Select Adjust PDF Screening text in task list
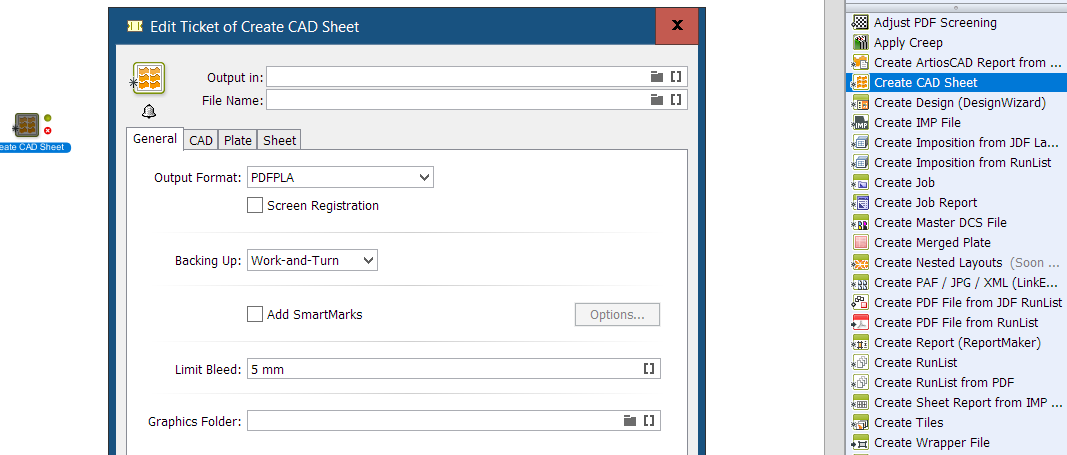1067x455 pixels. (x=935, y=22)
